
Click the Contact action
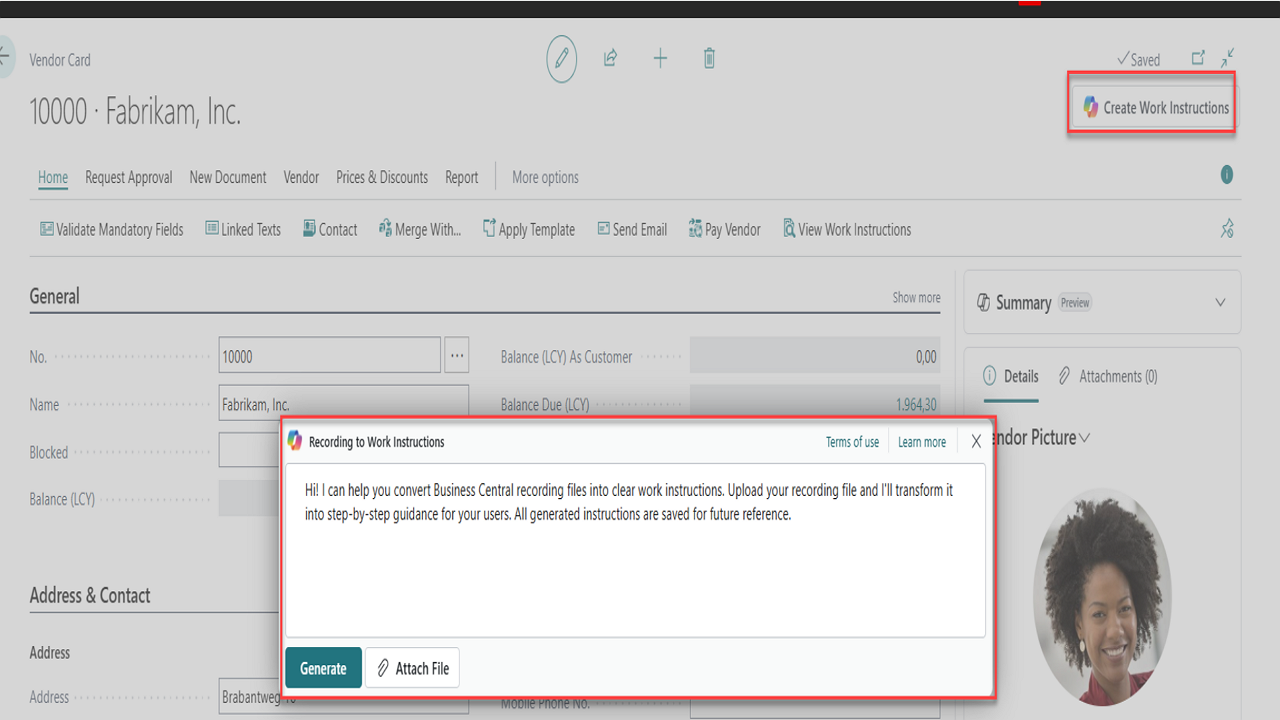tap(330, 229)
